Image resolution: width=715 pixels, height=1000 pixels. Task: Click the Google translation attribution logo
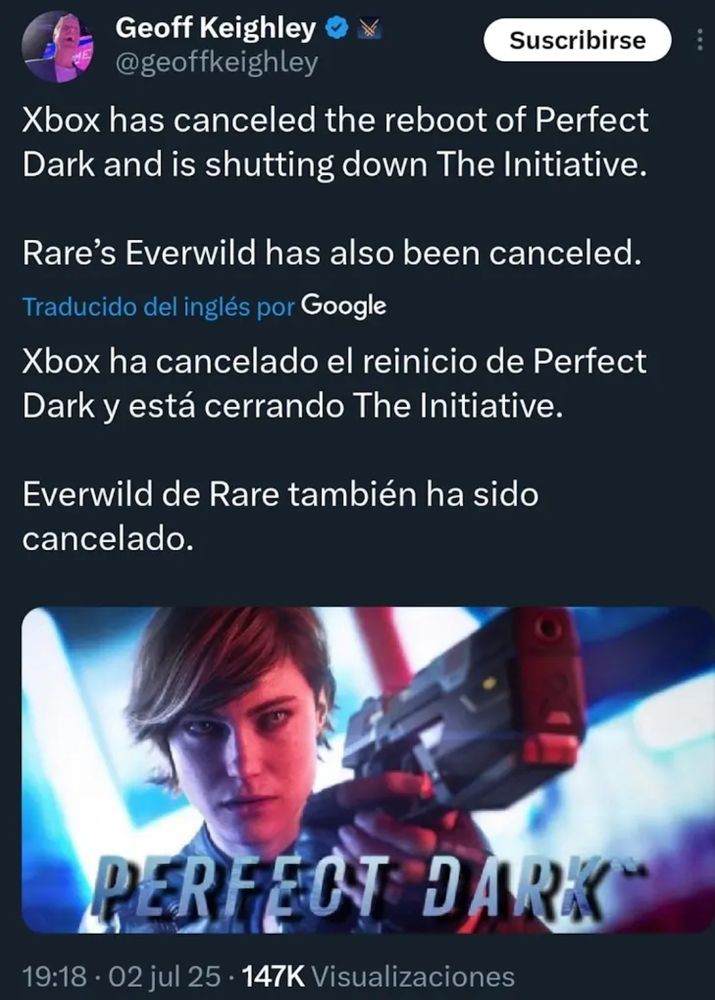343,306
